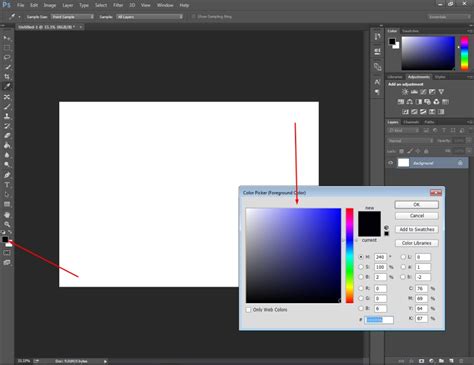Select the Rectangular Marquee tool
Screen dimensions: 474x365
click(x=7, y=48)
